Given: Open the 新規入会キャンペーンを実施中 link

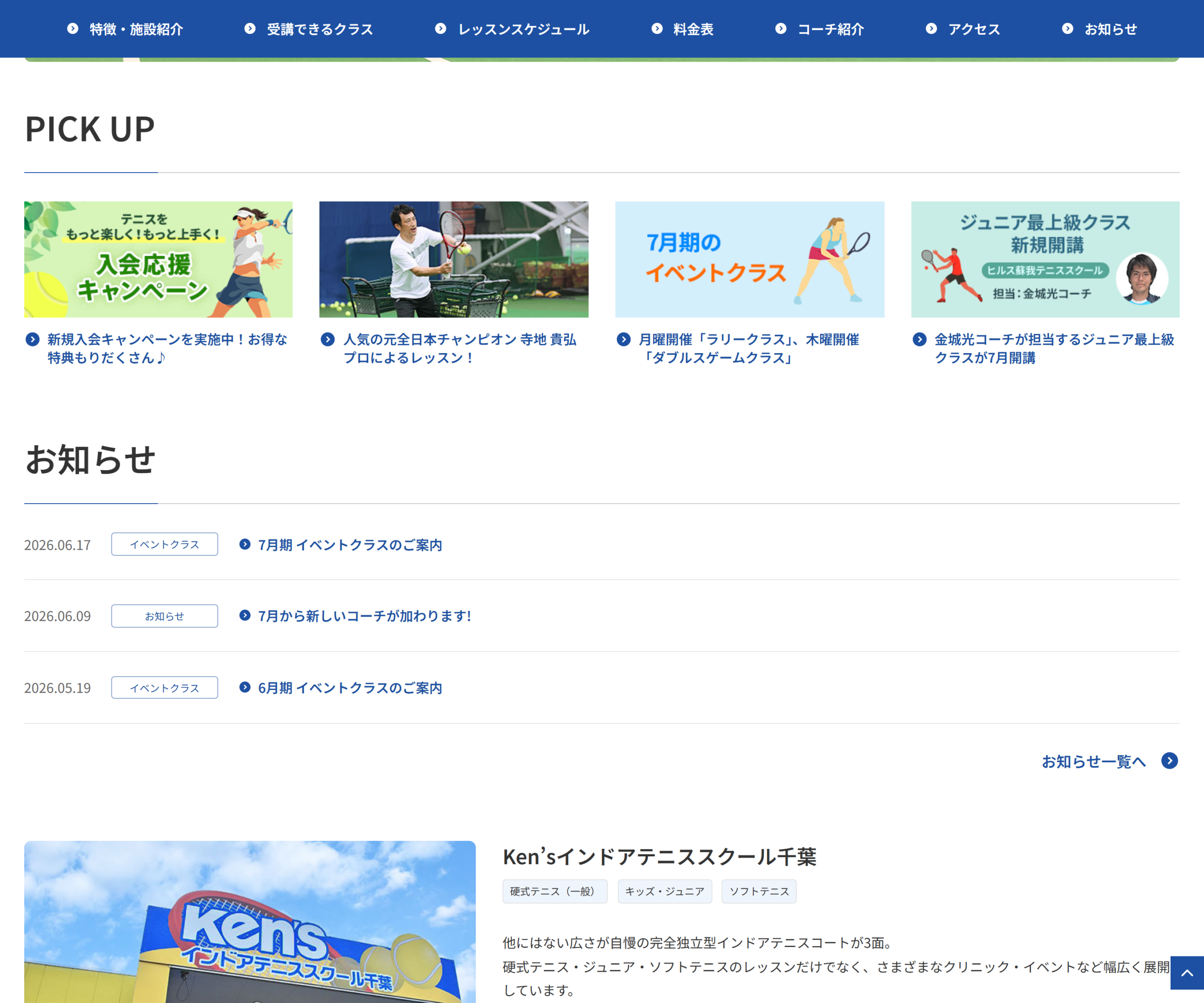Looking at the screenshot, I should click(x=167, y=348).
